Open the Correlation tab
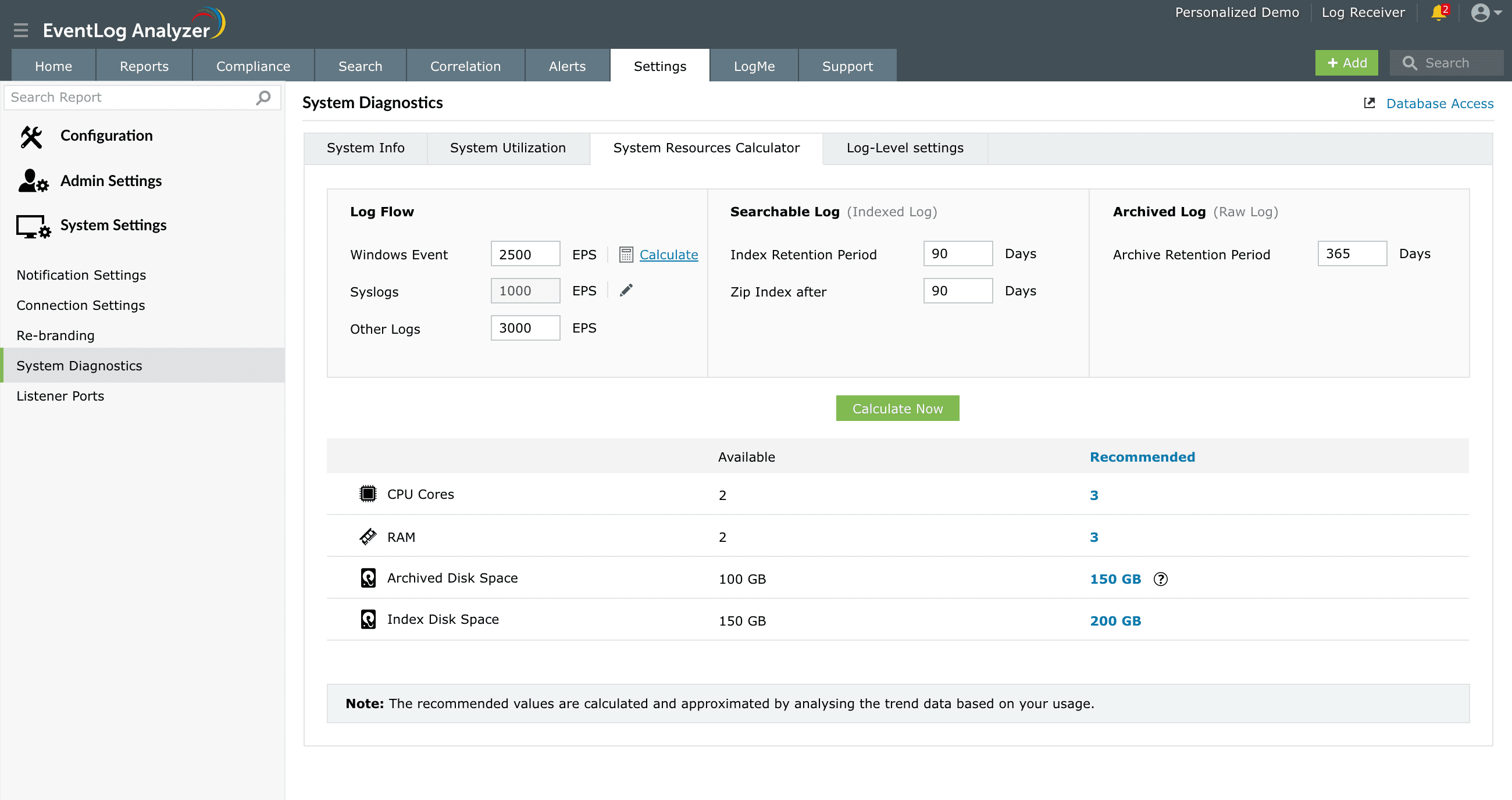Image resolution: width=1512 pixels, height=800 pixels. coord(465,66)
